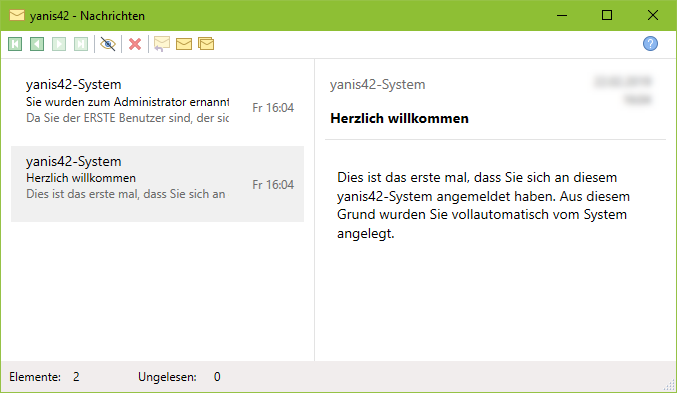
Task: Click the first message's 'Fr 16:04' timestamp
Action: click(273, 108)
